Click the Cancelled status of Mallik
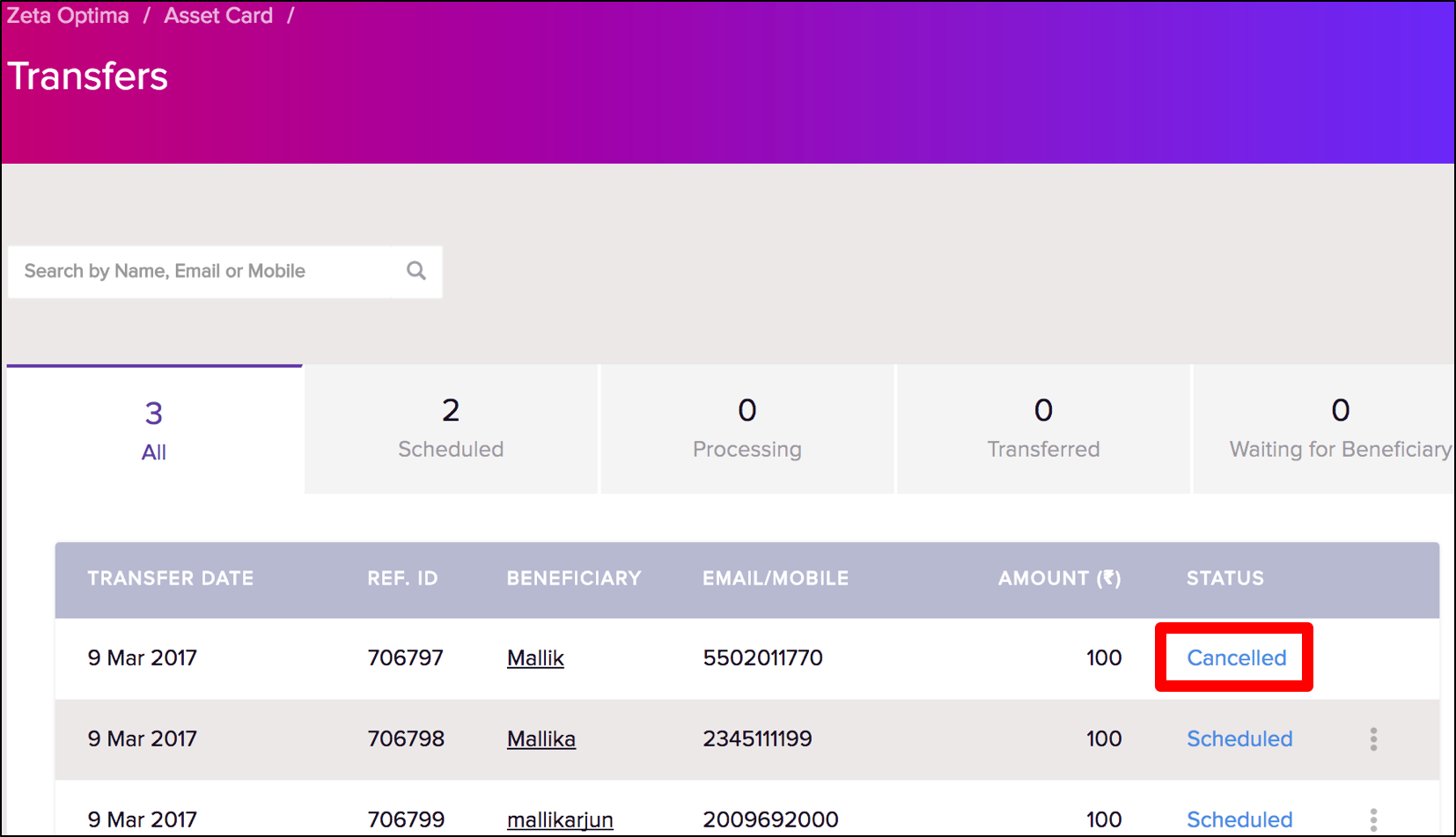Screen dimensions: 1456x837 coord(1236,658)
